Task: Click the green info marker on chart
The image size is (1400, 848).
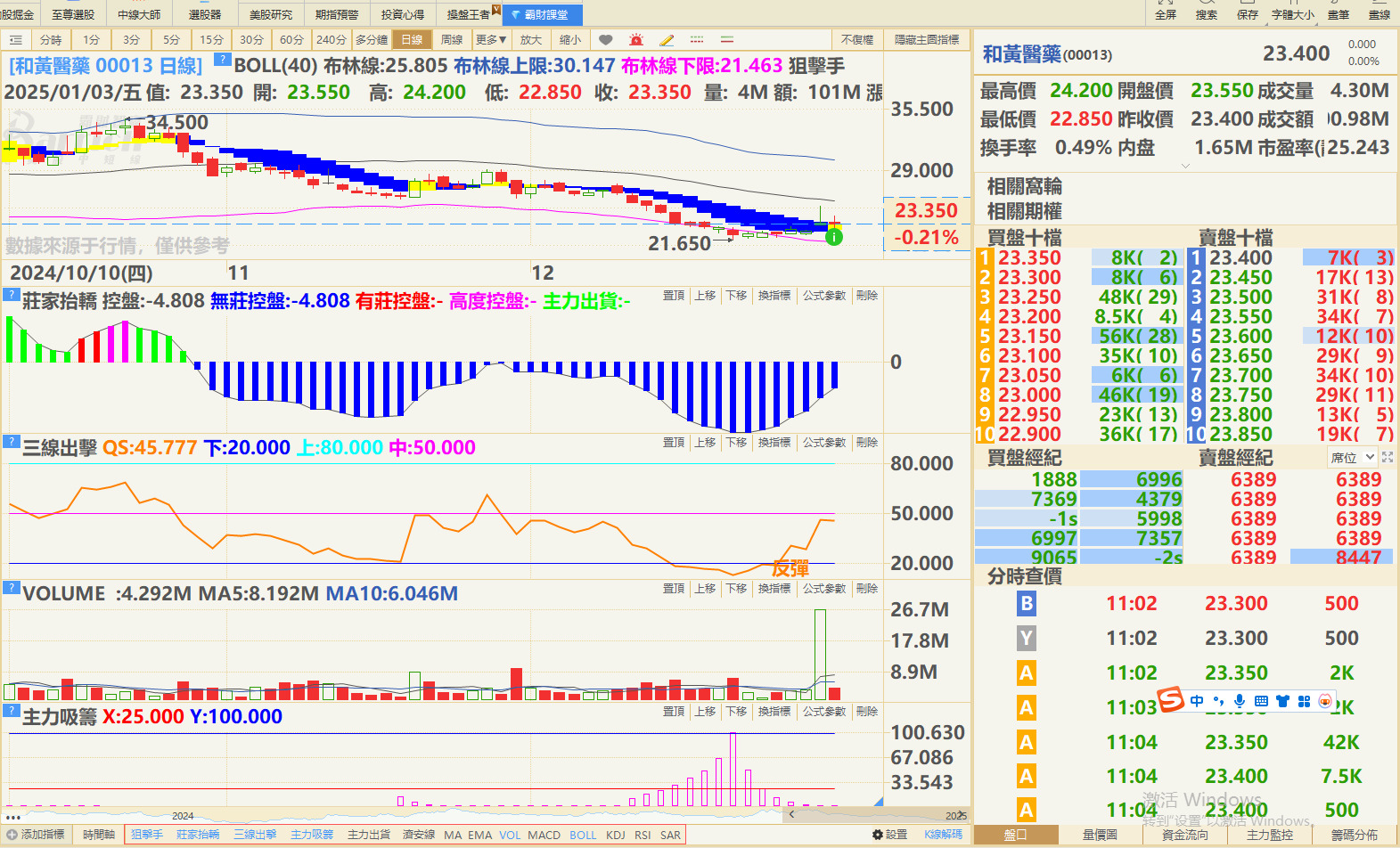Action: coord(833,237)
